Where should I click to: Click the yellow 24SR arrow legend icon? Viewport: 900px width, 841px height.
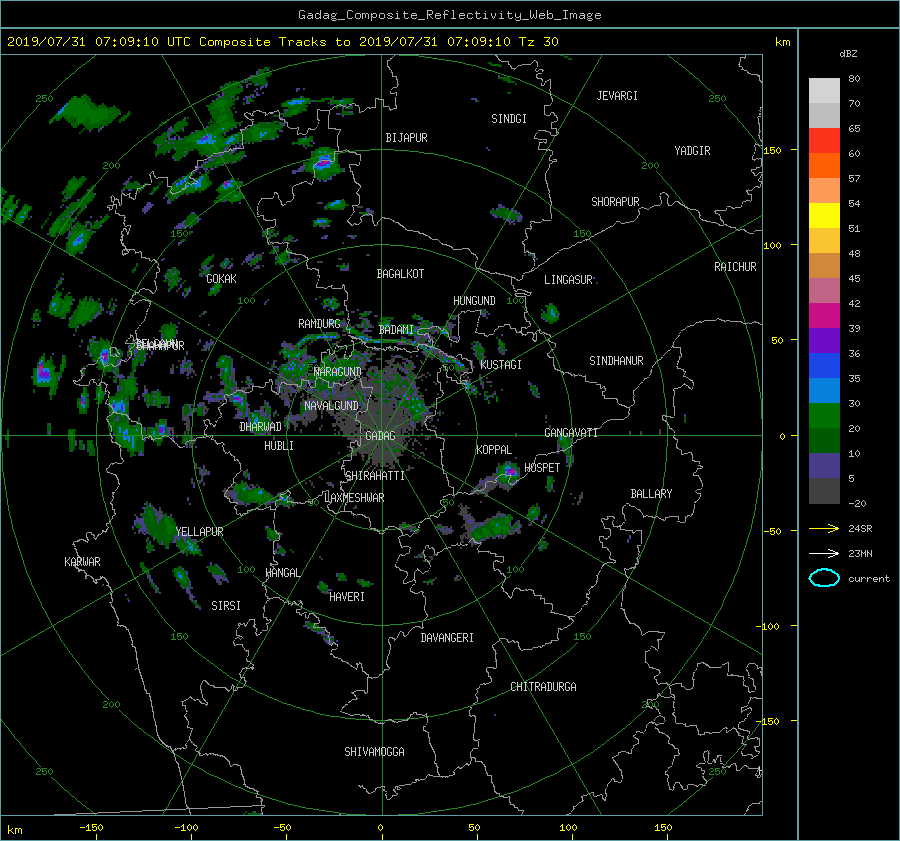tap(824, 528)
